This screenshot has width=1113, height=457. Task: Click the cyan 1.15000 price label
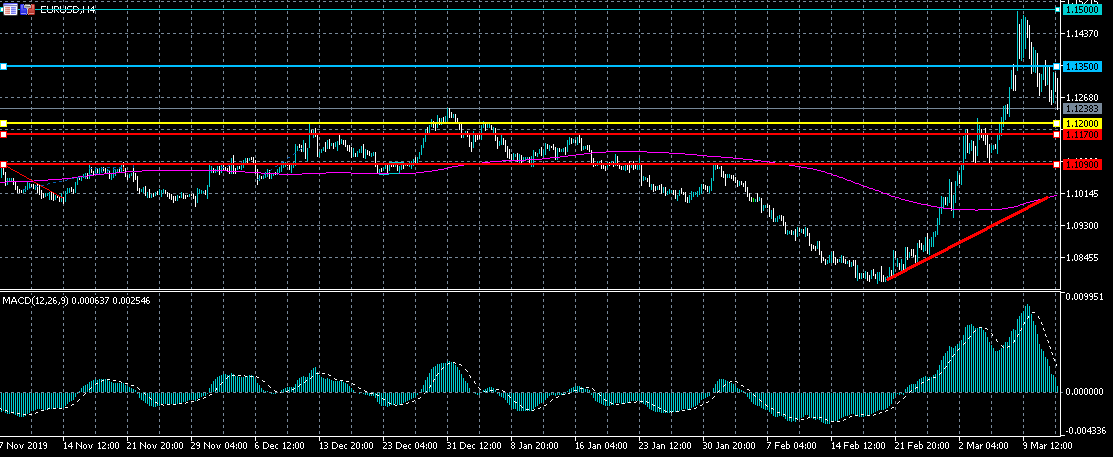pos(1082,9)
